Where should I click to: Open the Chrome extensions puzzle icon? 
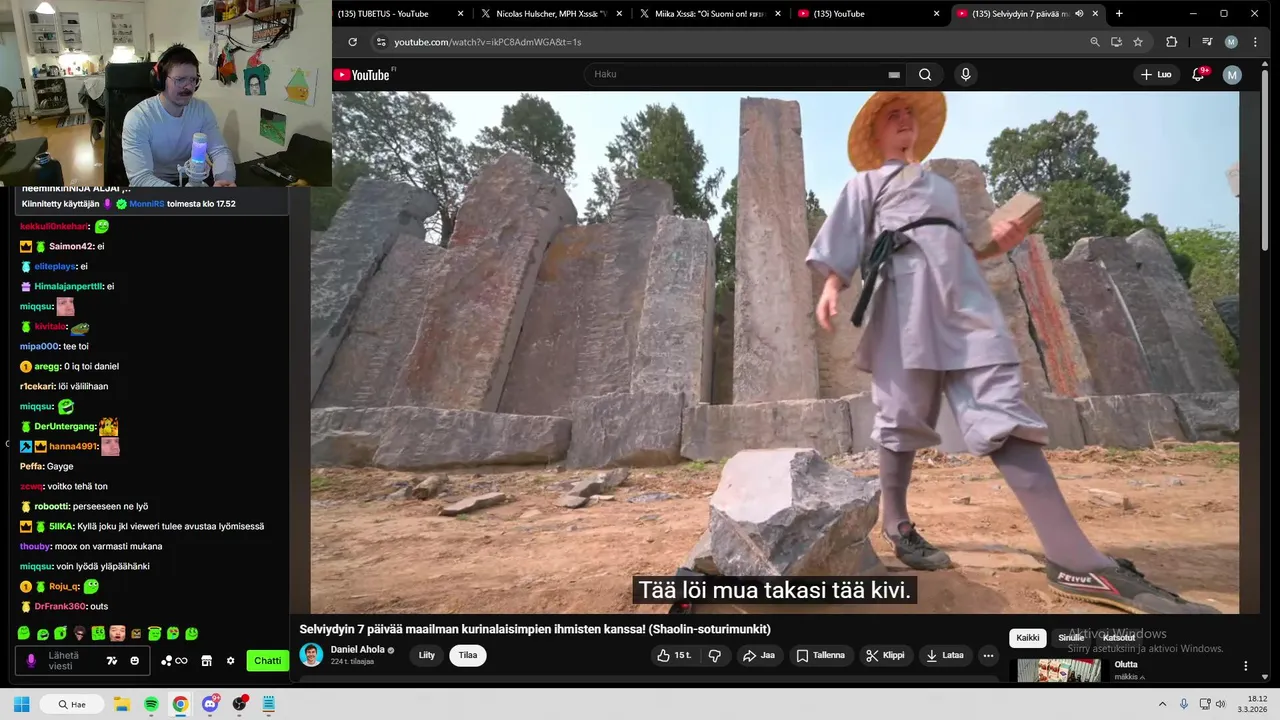pos(1171,42)
